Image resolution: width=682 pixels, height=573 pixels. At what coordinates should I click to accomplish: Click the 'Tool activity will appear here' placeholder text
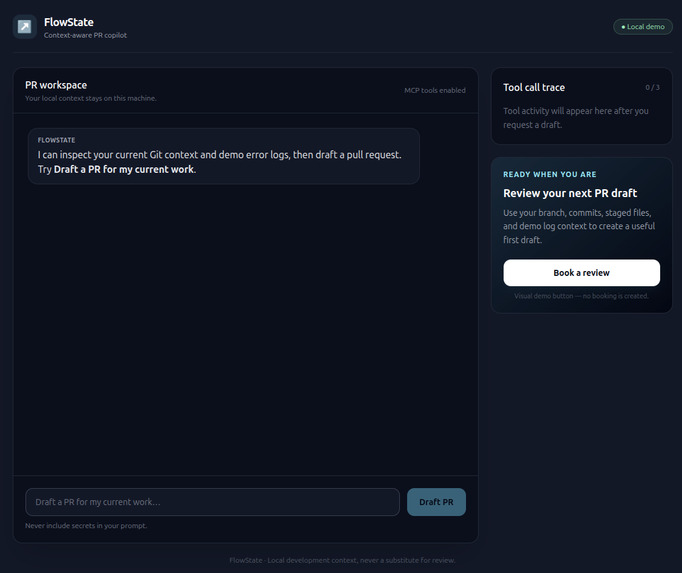click(576, 118)
